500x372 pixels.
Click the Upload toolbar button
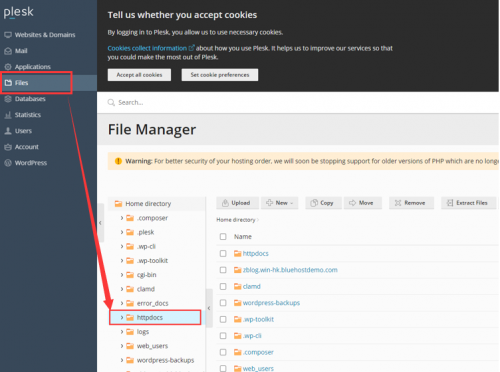237,203
